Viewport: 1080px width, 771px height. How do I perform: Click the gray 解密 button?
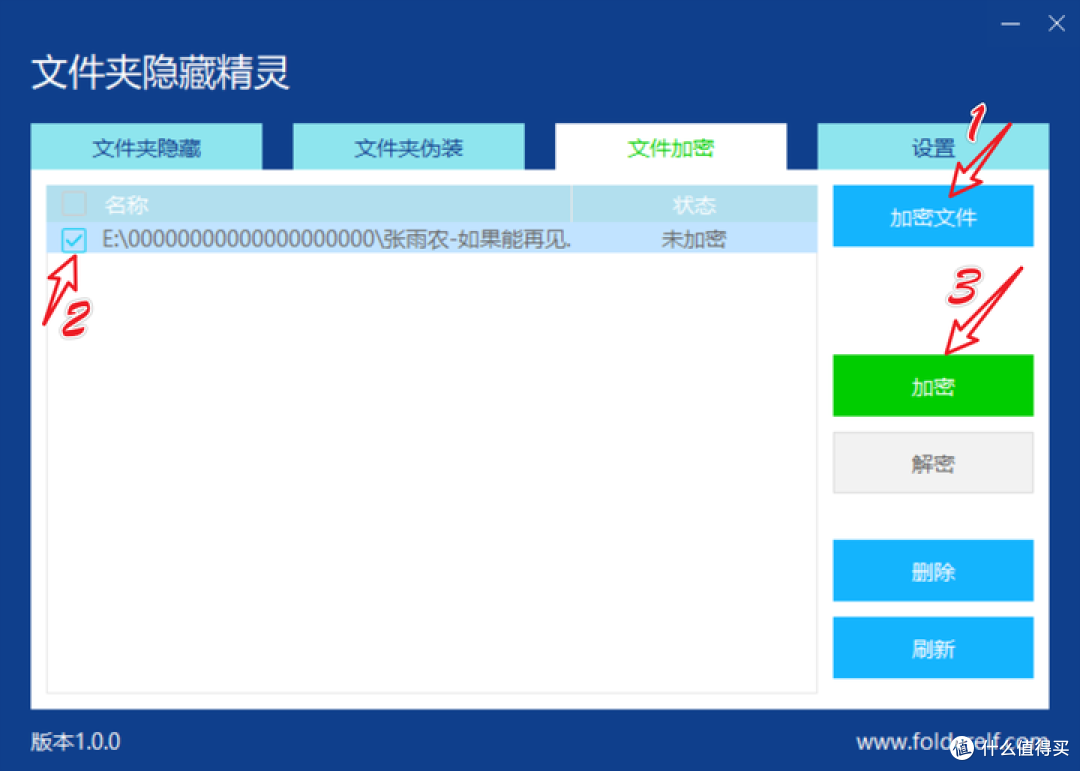point(933,463)
